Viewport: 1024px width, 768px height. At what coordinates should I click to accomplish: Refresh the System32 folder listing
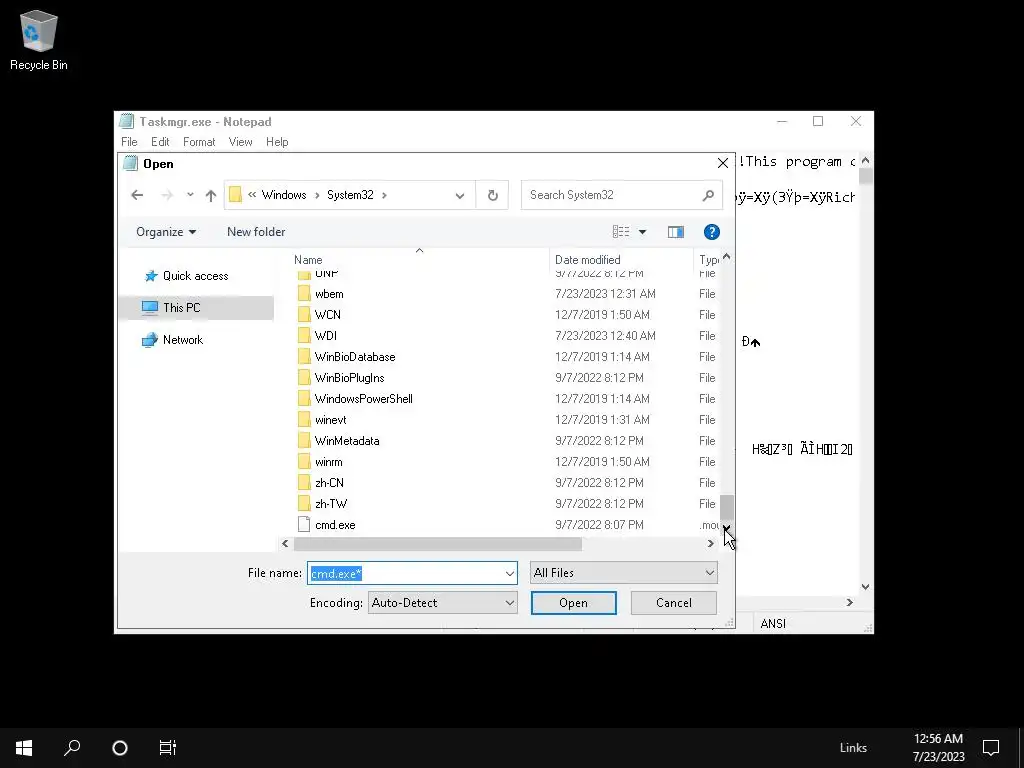tap(493, 195)
